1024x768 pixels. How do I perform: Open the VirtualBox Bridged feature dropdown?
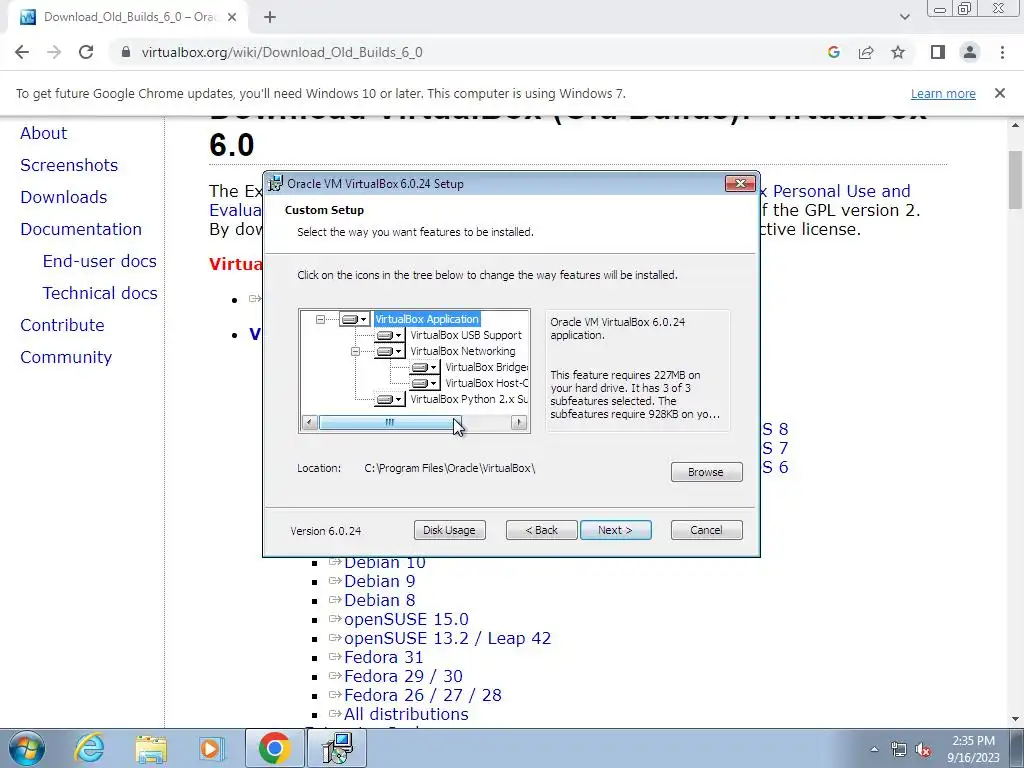pos(424,367)
